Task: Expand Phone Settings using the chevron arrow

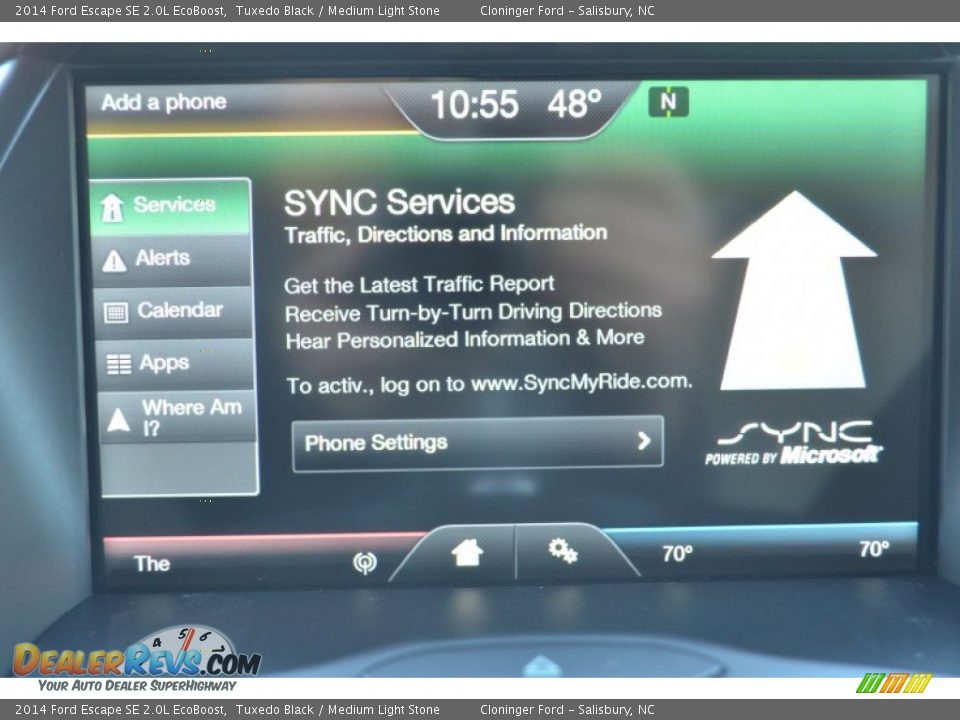Action: point(644,441)
